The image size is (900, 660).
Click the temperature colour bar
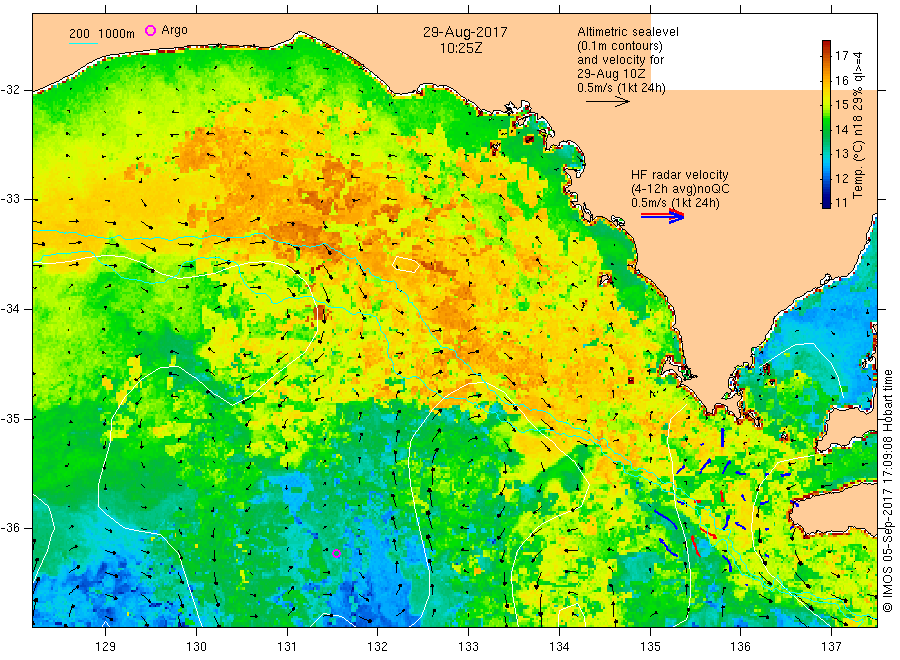point(826,124)
